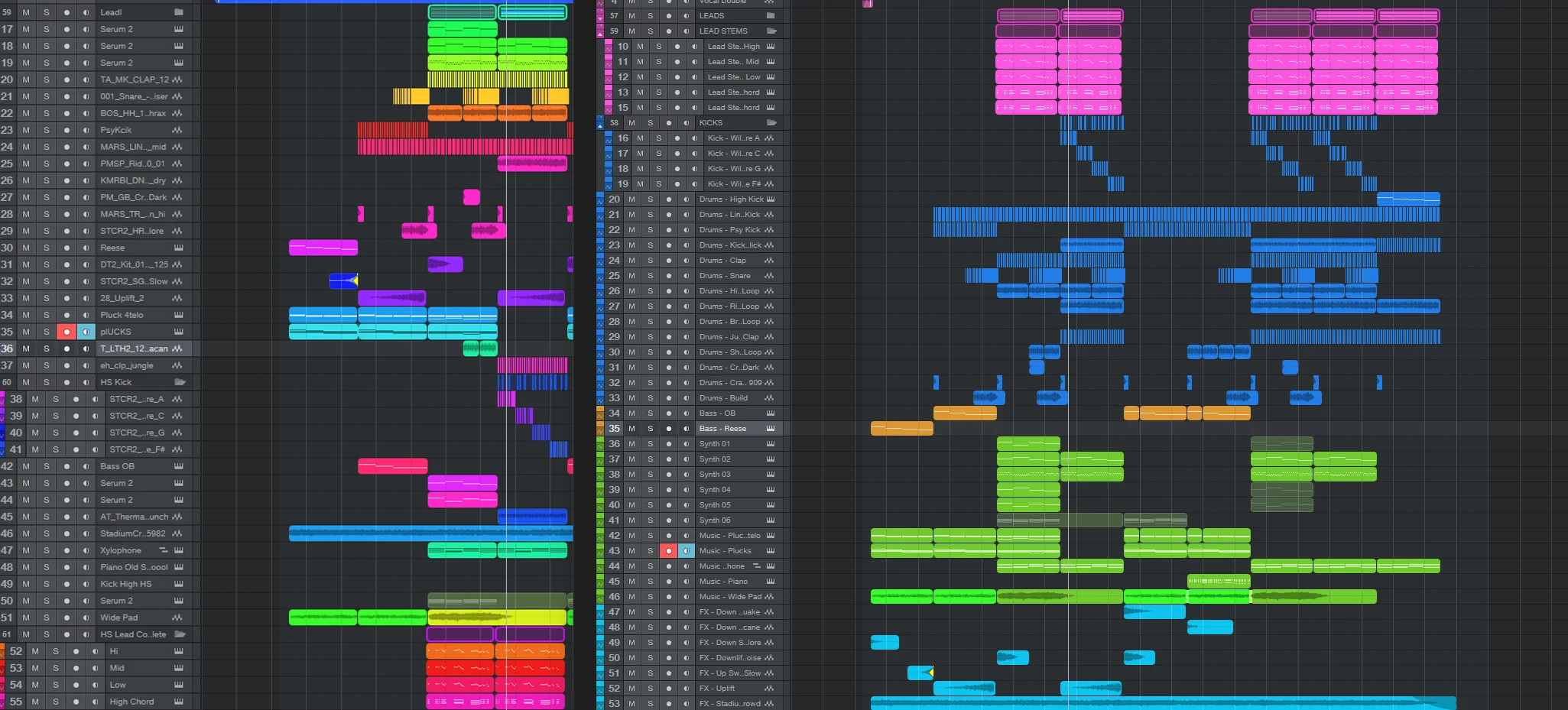Turn off monitor on Music - Plucks track

687,551
